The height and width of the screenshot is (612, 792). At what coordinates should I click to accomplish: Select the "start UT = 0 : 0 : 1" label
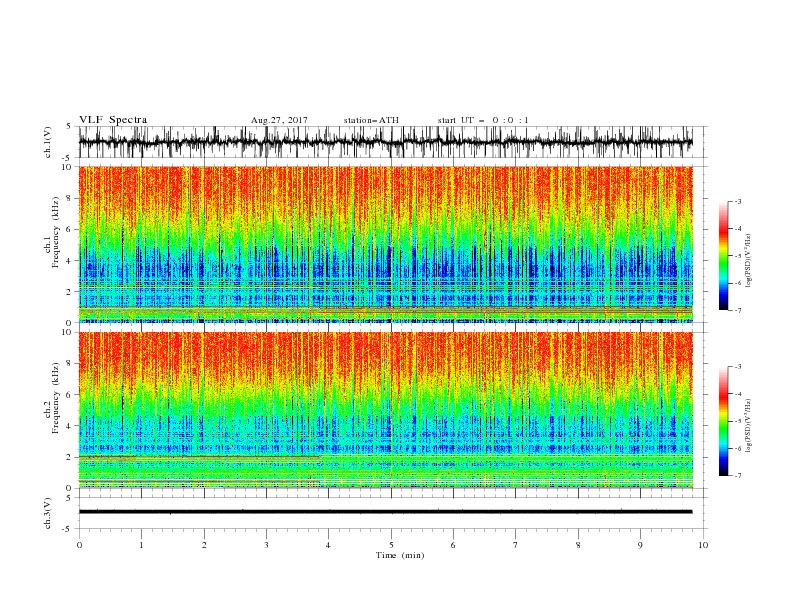[x=483, y=120]
